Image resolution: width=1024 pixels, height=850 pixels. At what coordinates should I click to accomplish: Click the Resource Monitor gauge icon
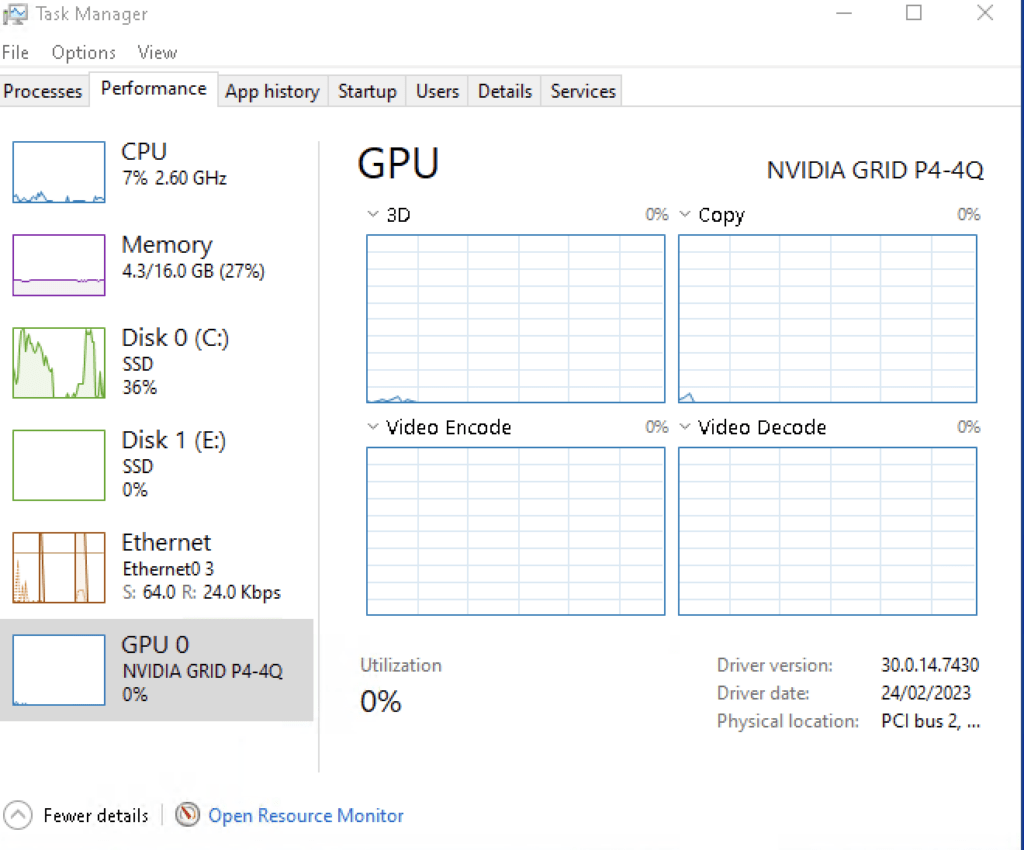click(x=187, y=815)
